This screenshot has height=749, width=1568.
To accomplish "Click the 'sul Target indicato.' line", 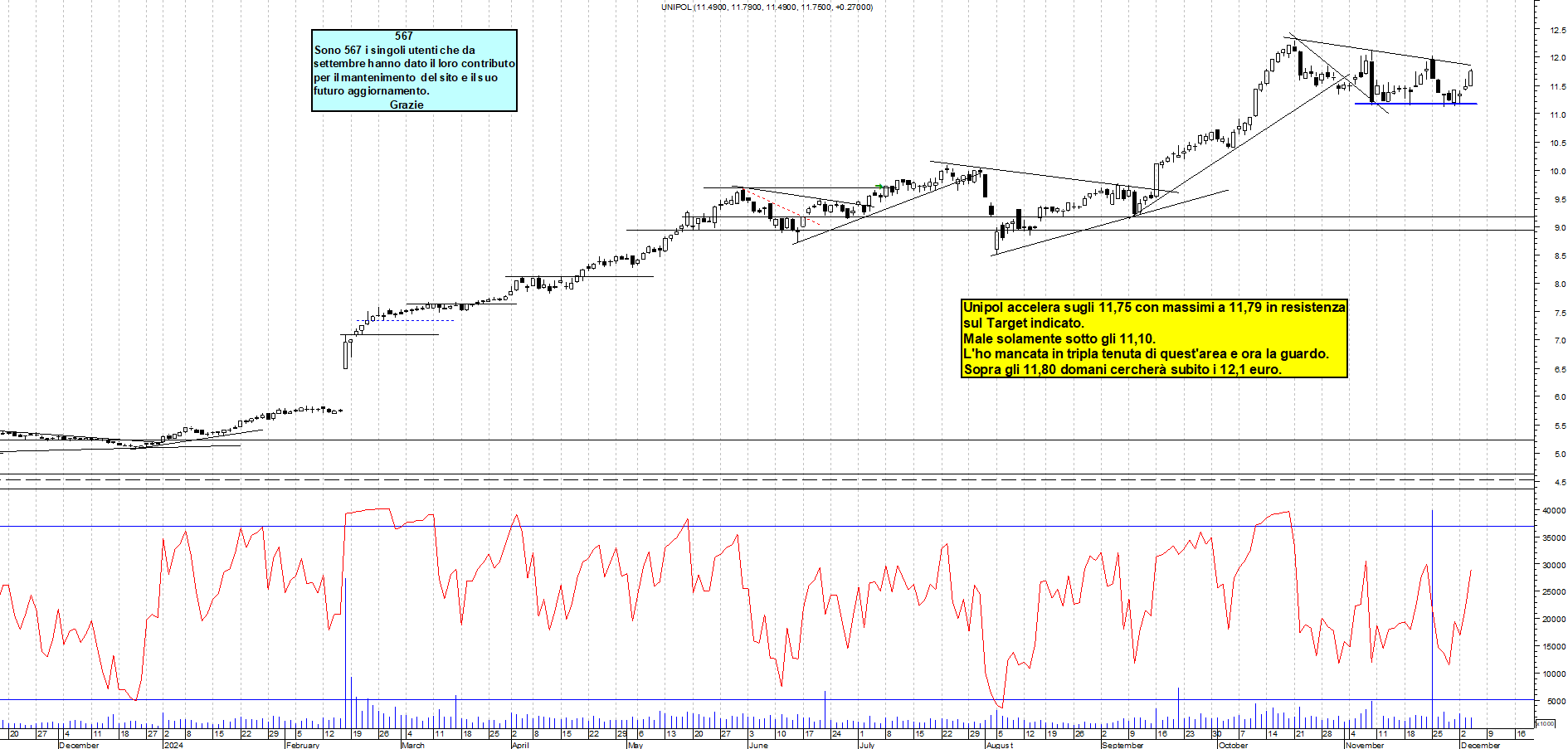I will (1024, 323).
